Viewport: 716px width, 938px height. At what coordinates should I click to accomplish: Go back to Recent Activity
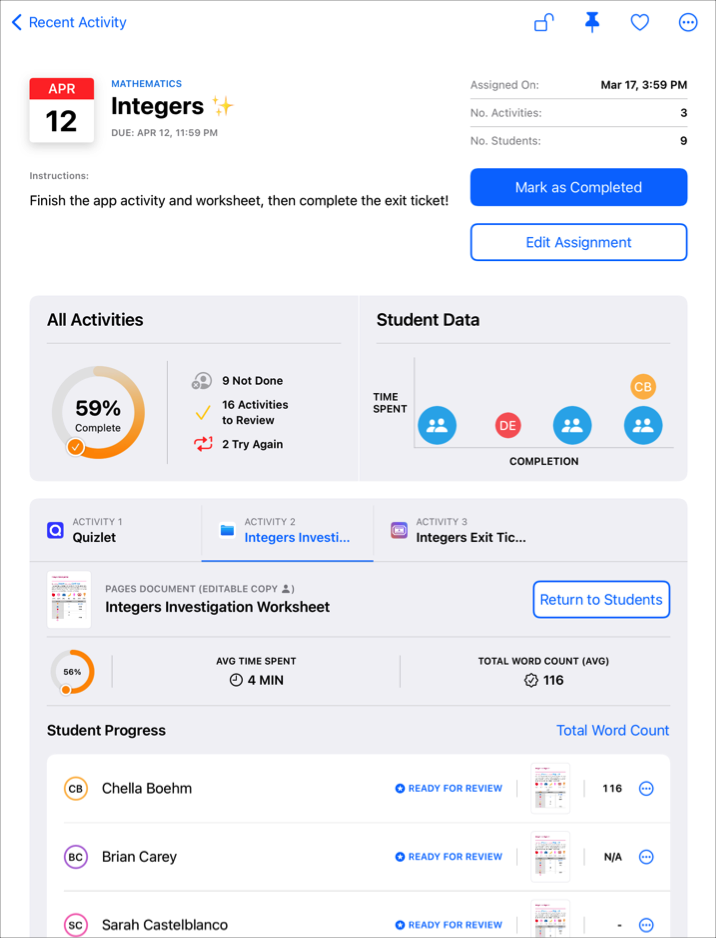69,22
